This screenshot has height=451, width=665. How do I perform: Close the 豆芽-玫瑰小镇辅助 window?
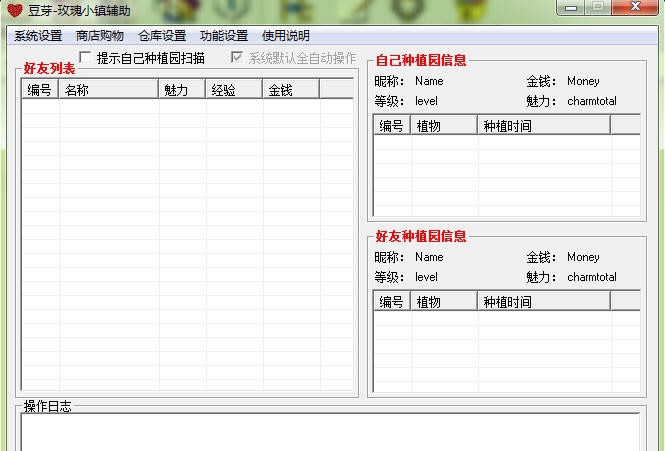[x=635, y=7]
